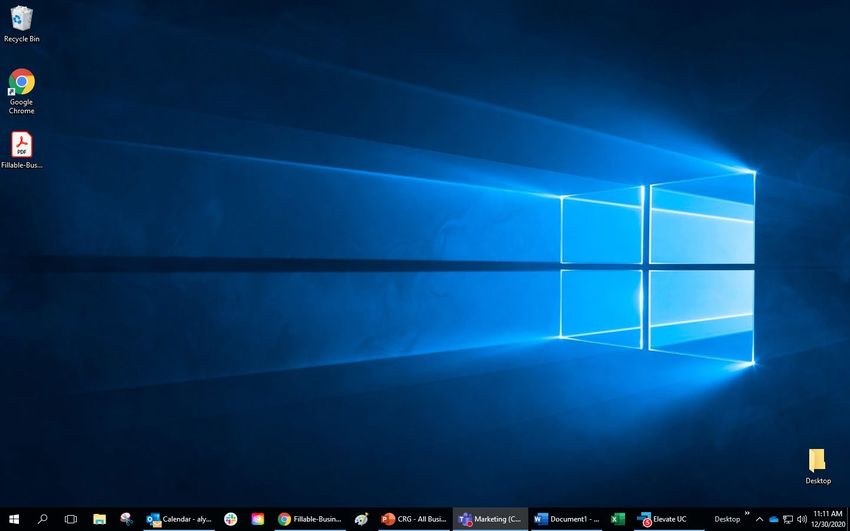Switch to Chrome Fillable-Busin window in taskbar

coord(310,519)
